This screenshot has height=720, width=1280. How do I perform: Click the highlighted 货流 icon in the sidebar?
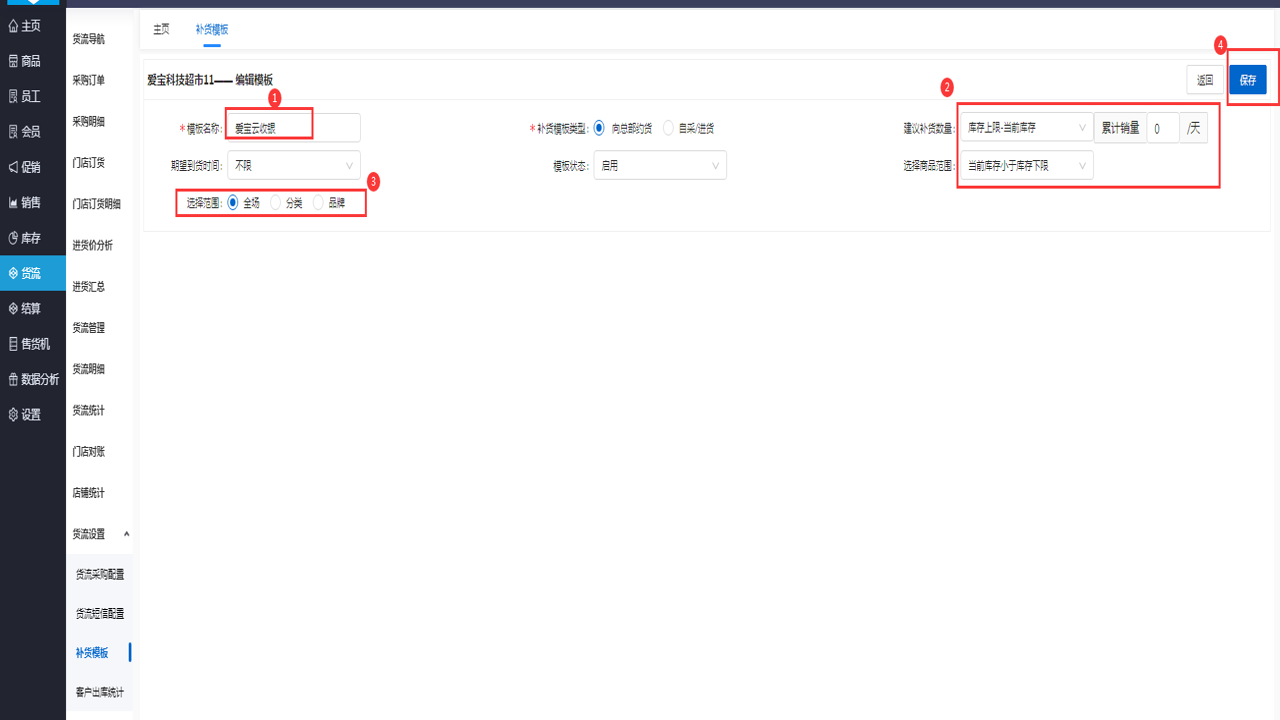13,273
